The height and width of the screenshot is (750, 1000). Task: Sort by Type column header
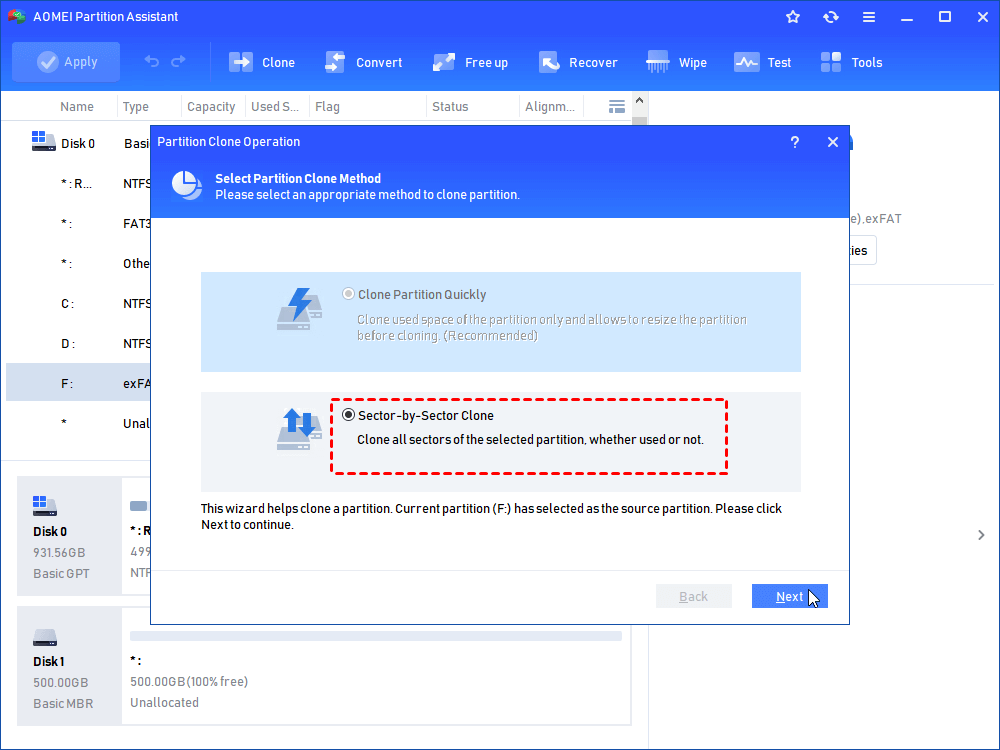coord(135,107)
